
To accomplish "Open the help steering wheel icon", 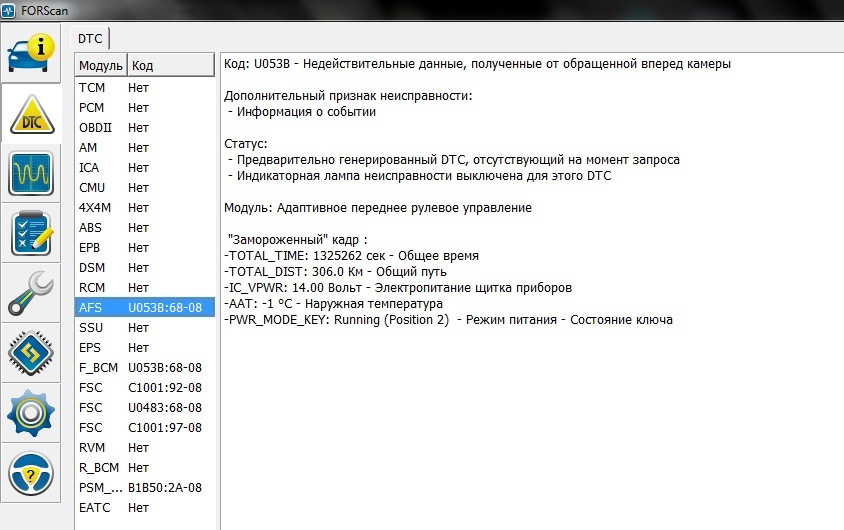I will [31, 474].
